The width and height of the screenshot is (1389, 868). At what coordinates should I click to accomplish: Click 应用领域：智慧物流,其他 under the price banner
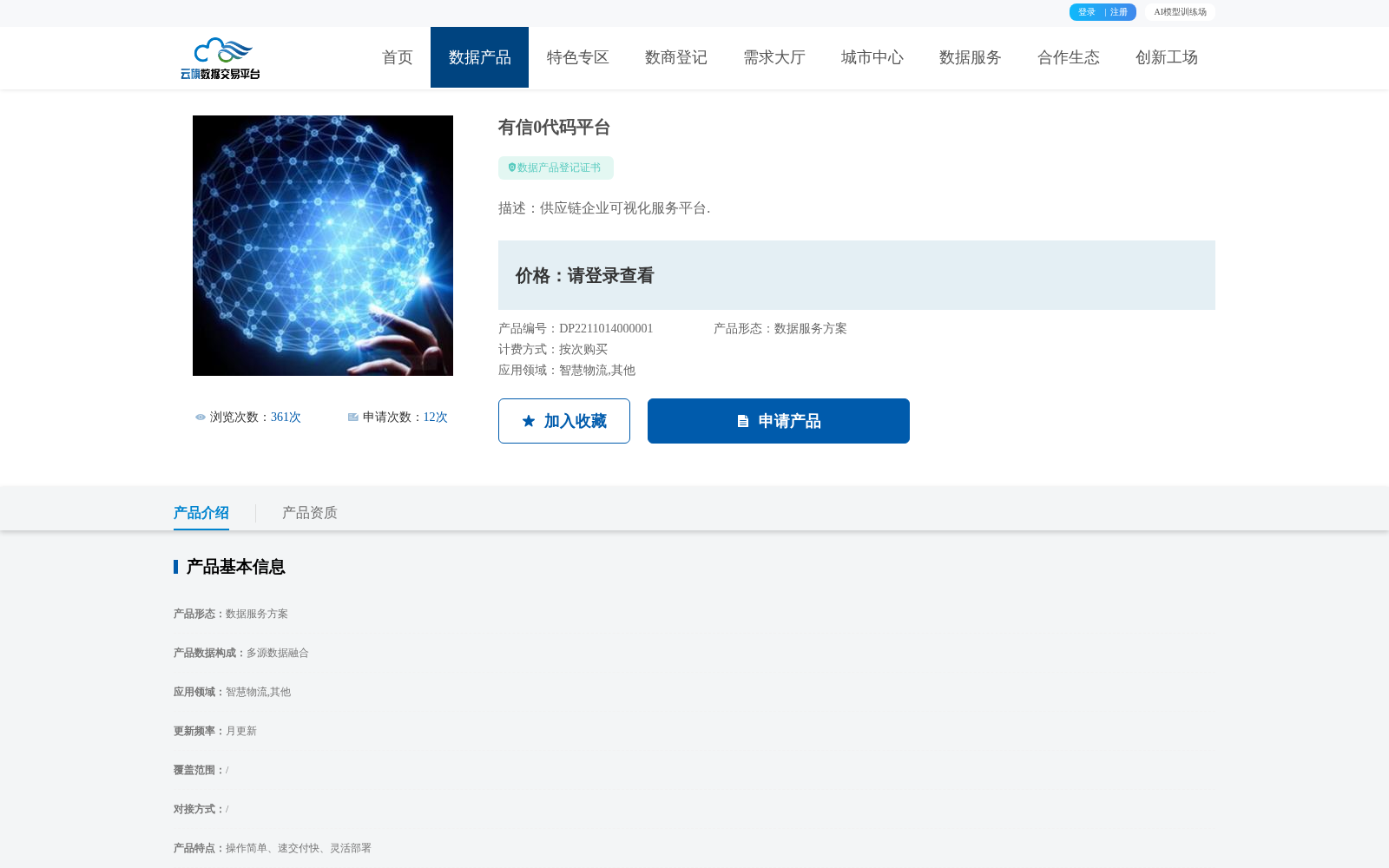567,371
